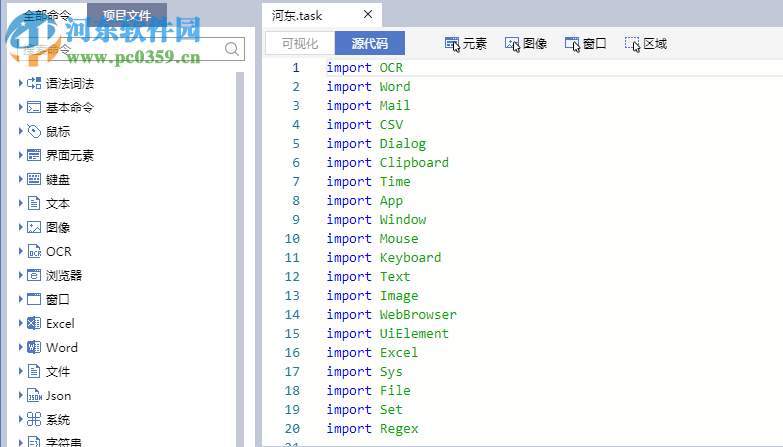Click code line "import Sys"
This screenshot has height=447, width=783.
click(365, 372)
